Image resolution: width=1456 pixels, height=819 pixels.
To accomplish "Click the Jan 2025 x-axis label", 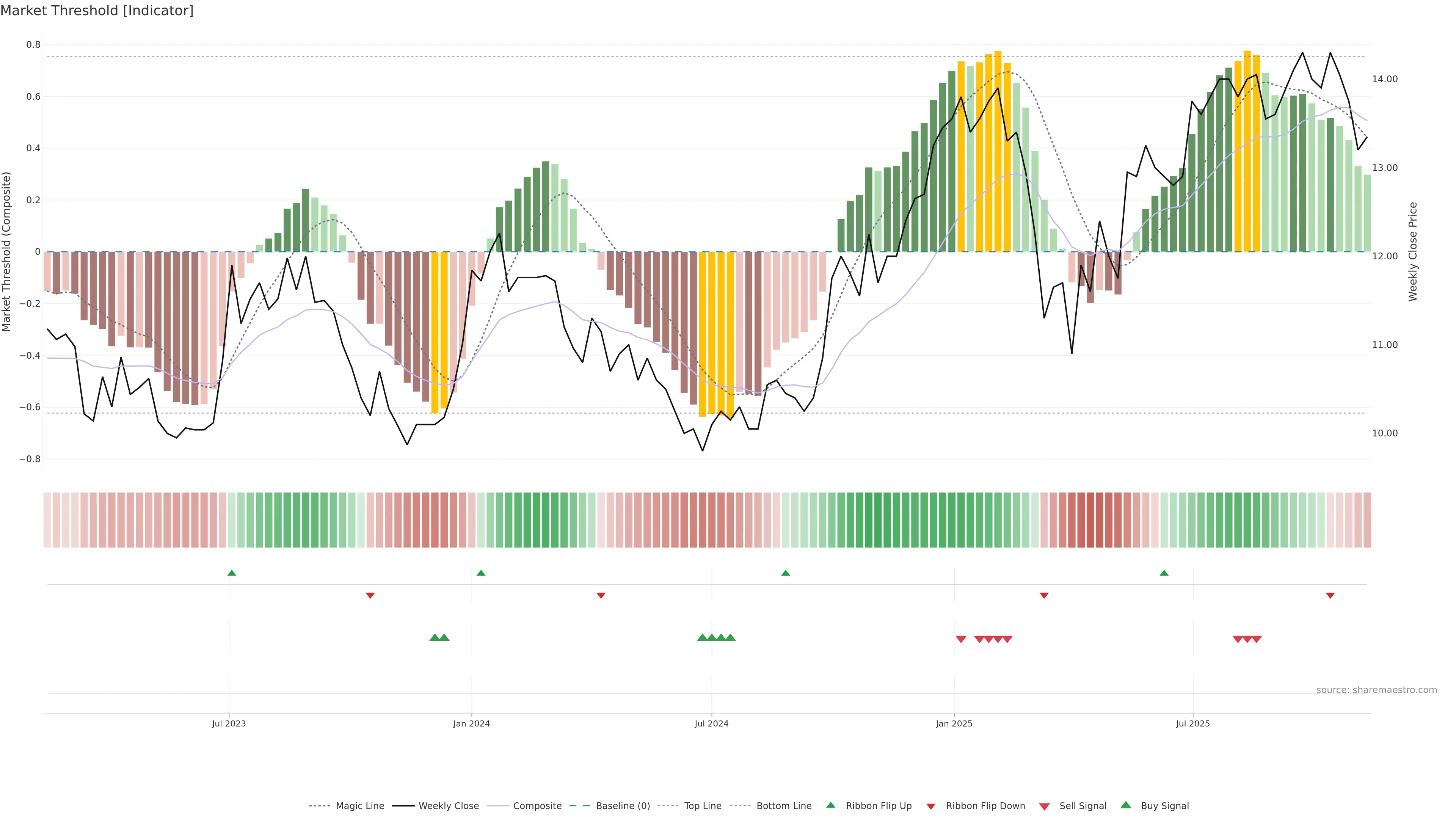I will tap(954, 723).
